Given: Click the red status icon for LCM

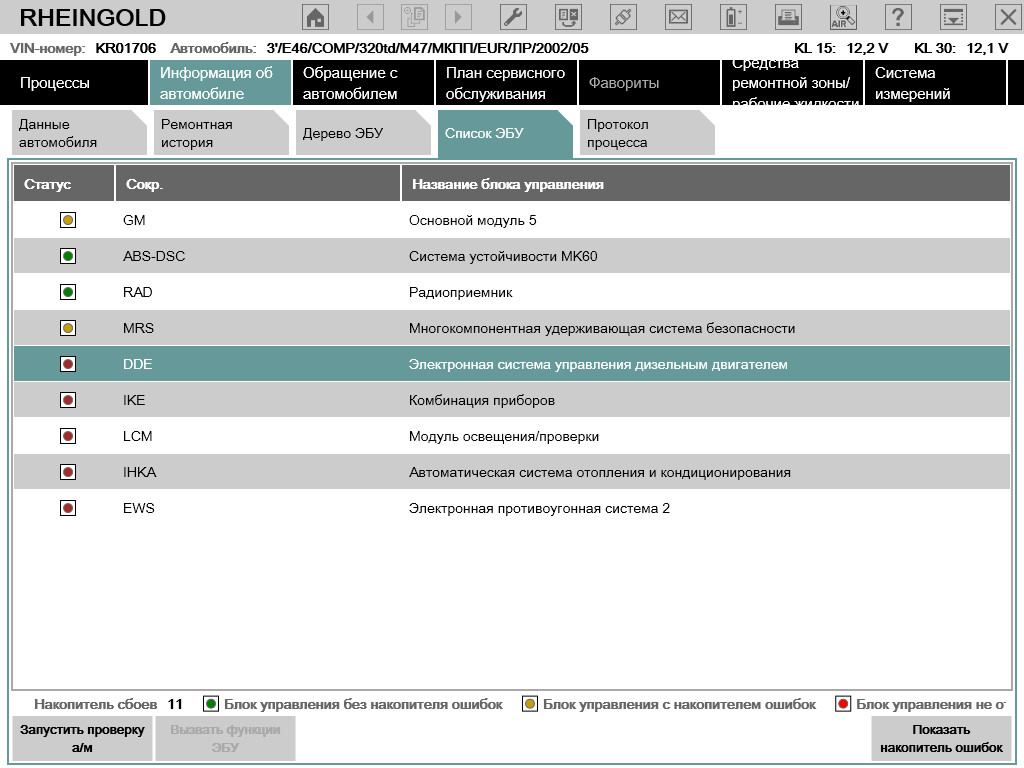Looking at the screenshot, I should [x=68, y=436].
